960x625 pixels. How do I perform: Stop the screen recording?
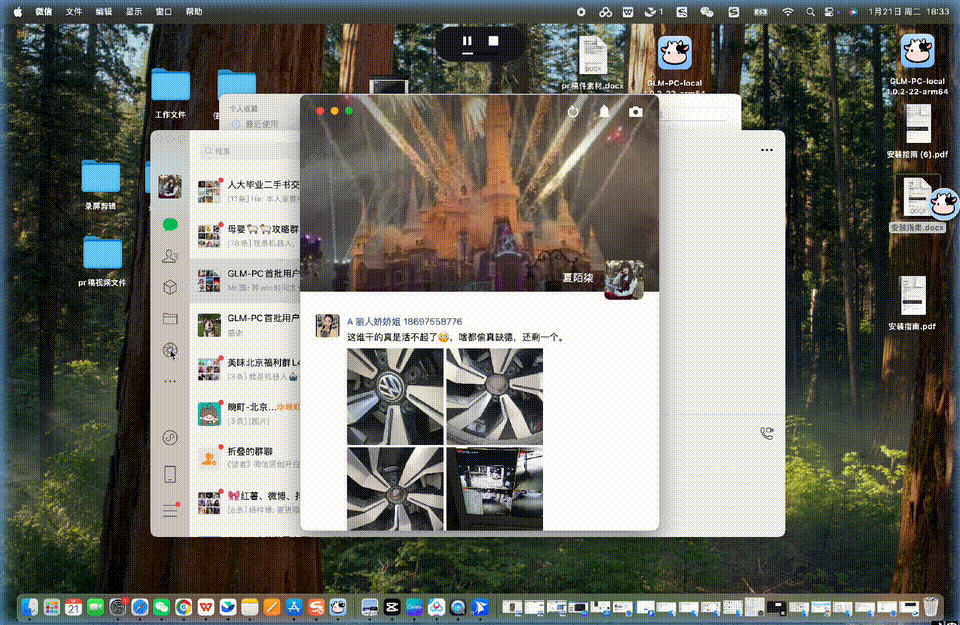[493, 41]
